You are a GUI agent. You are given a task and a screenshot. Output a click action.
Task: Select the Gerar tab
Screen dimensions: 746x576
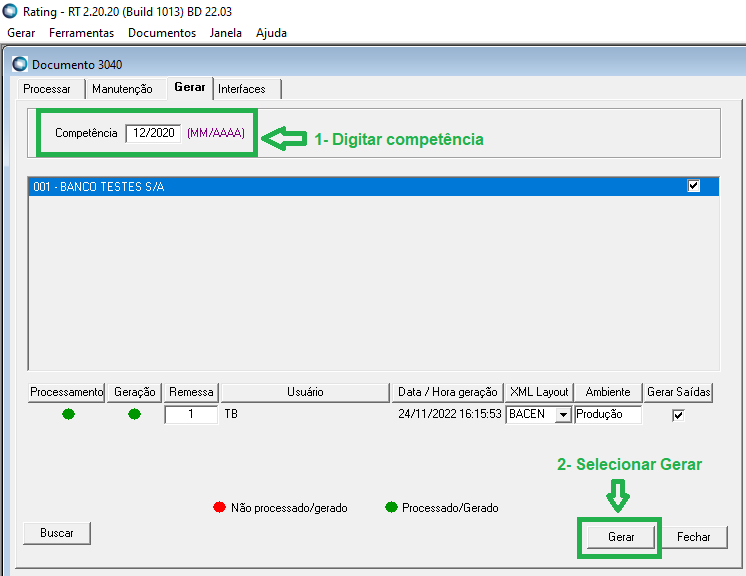pos(190,87)
